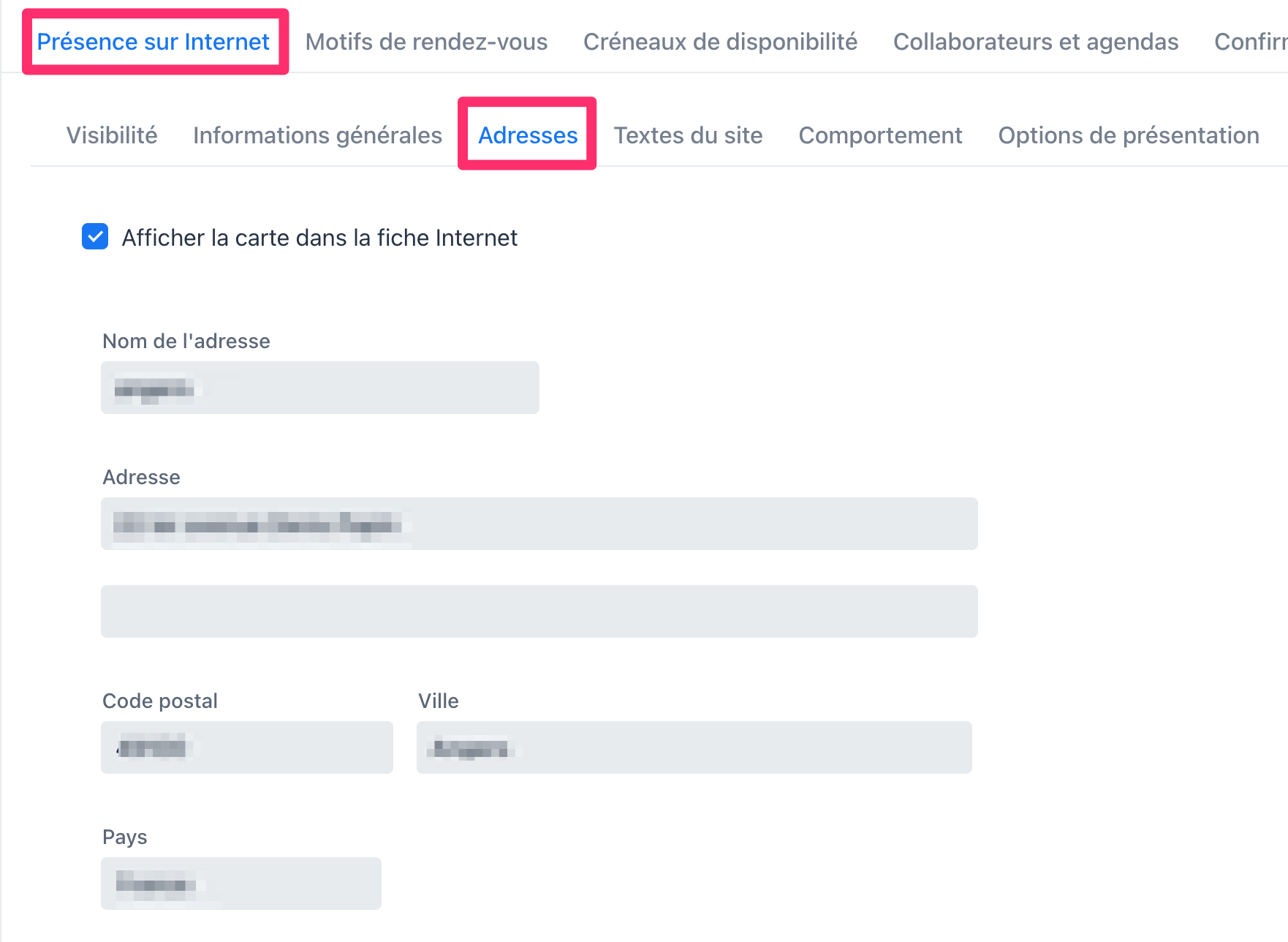
Task: Click the Adresse section label
Action: click(141, 477)
